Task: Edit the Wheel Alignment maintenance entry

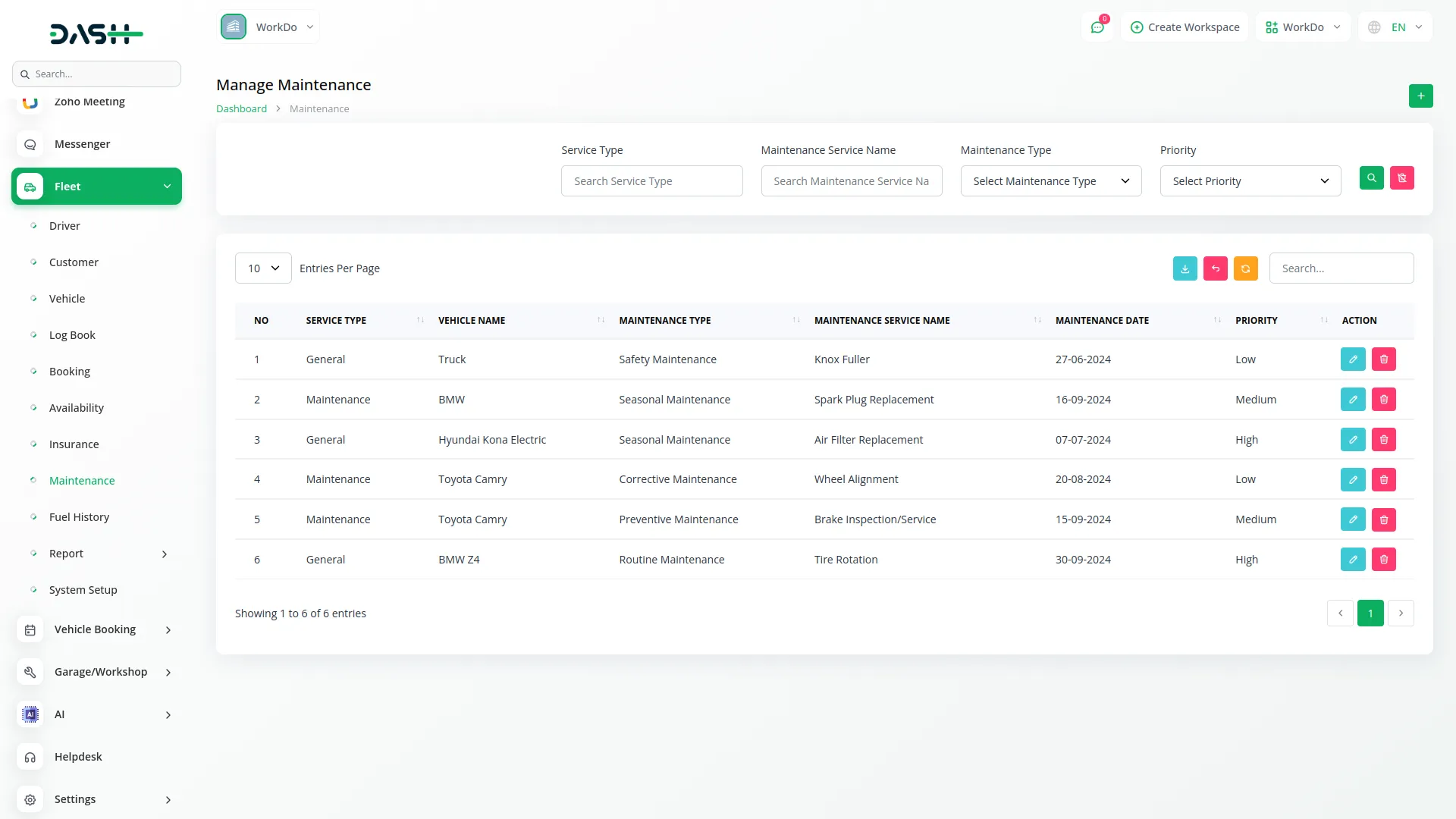Action: 1352,479
